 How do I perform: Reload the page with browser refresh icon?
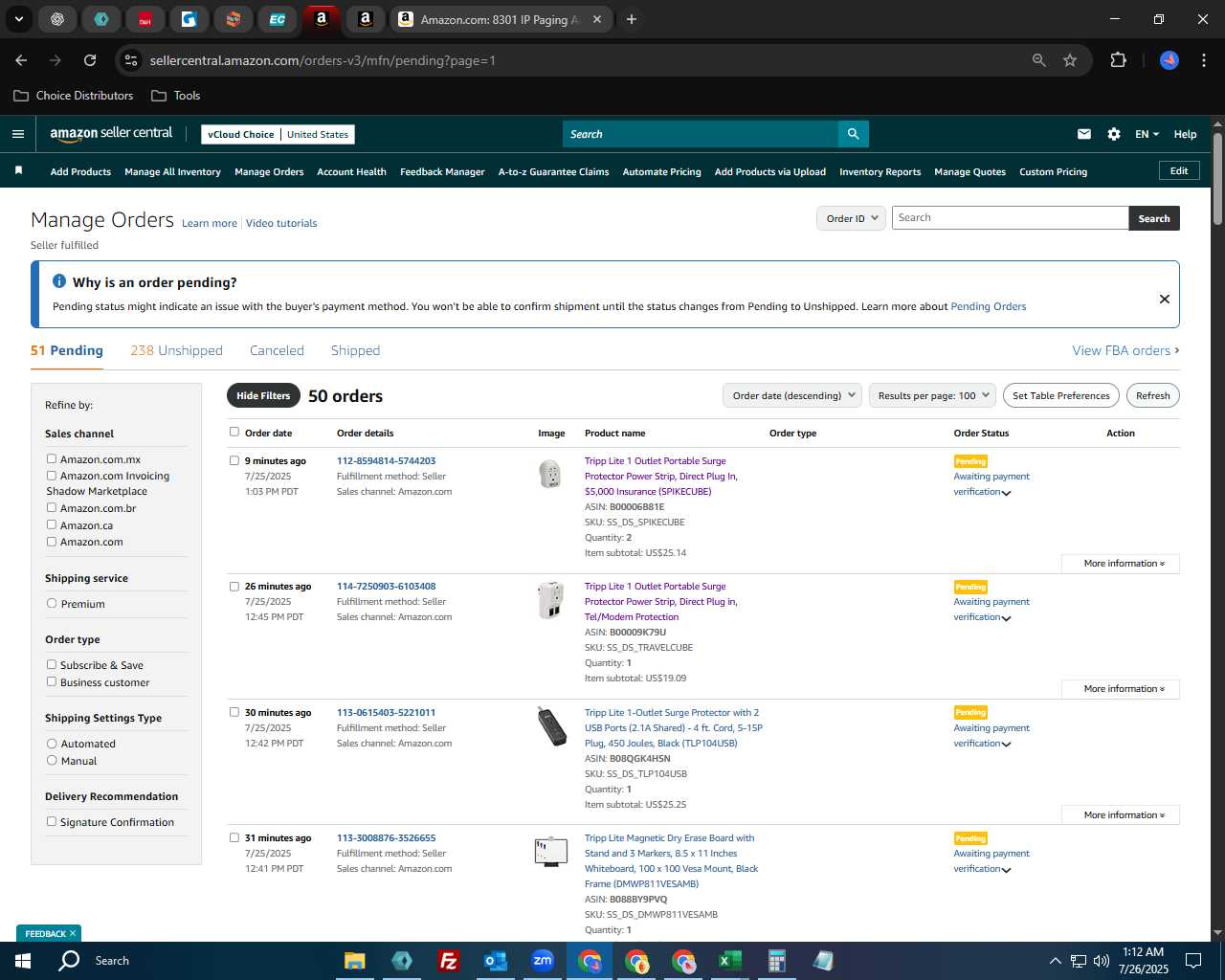pos(90,60)
